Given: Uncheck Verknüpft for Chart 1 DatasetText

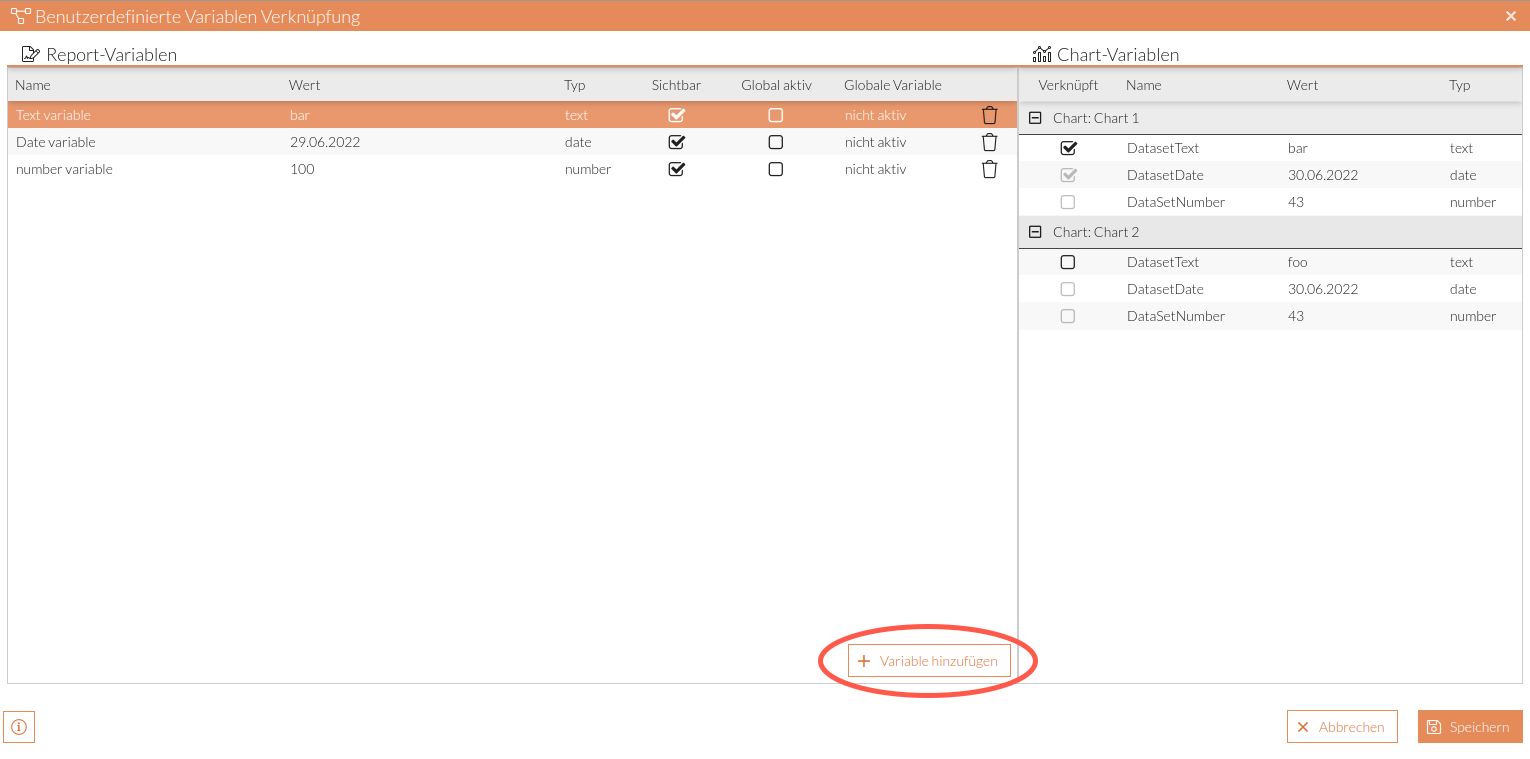Looking at the screenshot, I should tap(1068, 148).
